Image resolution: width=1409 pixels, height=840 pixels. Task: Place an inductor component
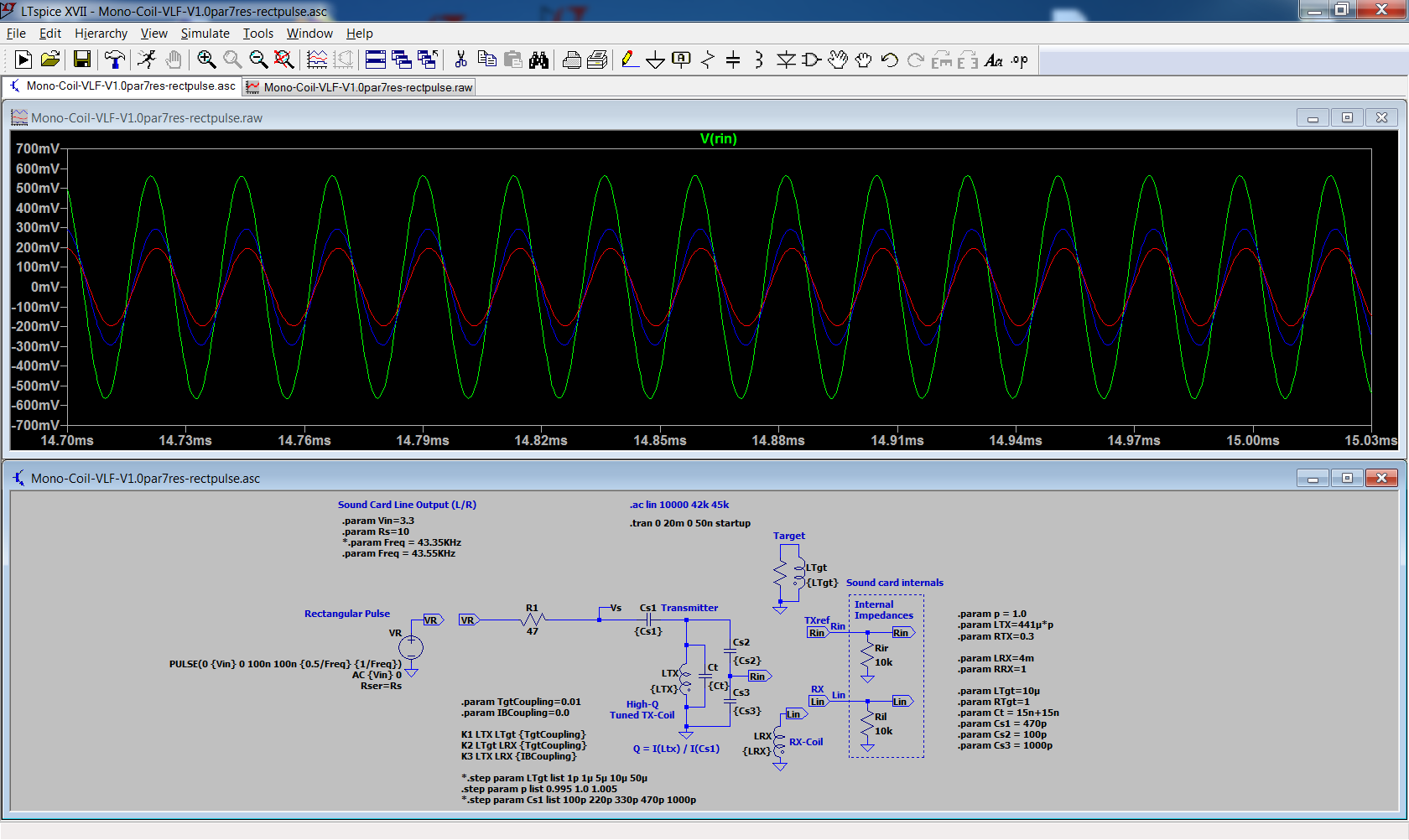click(x=758, y=60)
